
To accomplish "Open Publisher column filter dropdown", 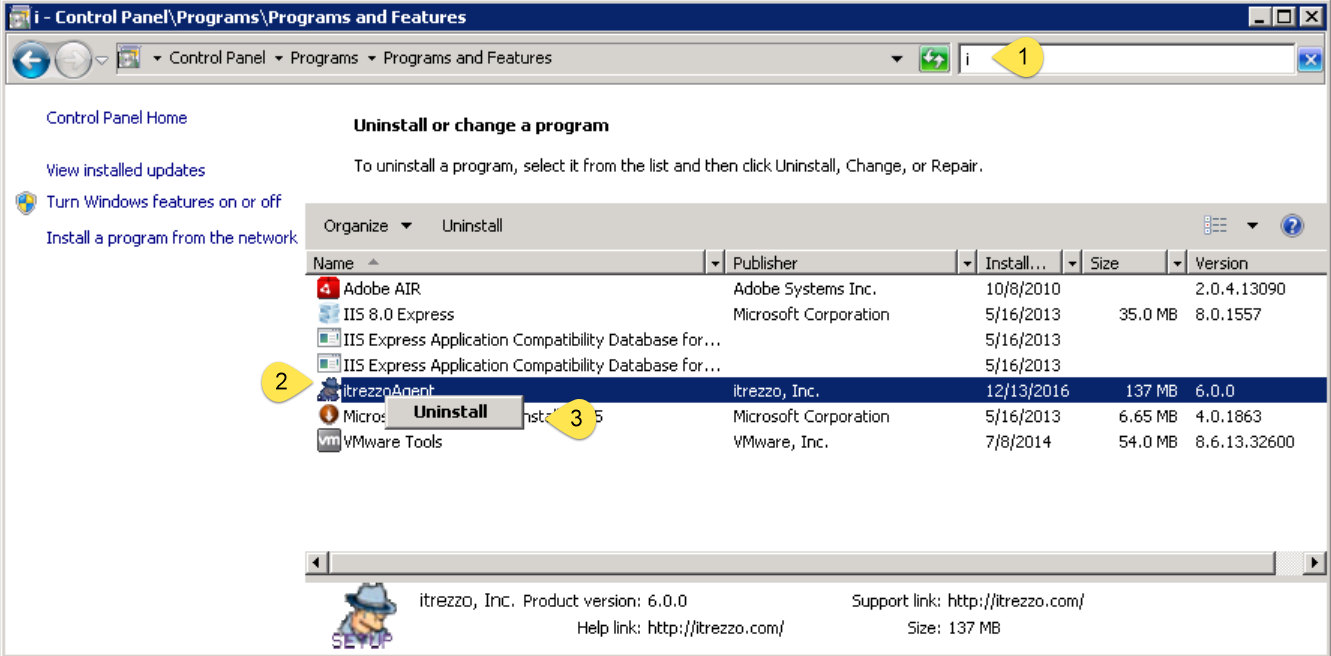I will tap(967, 263).
